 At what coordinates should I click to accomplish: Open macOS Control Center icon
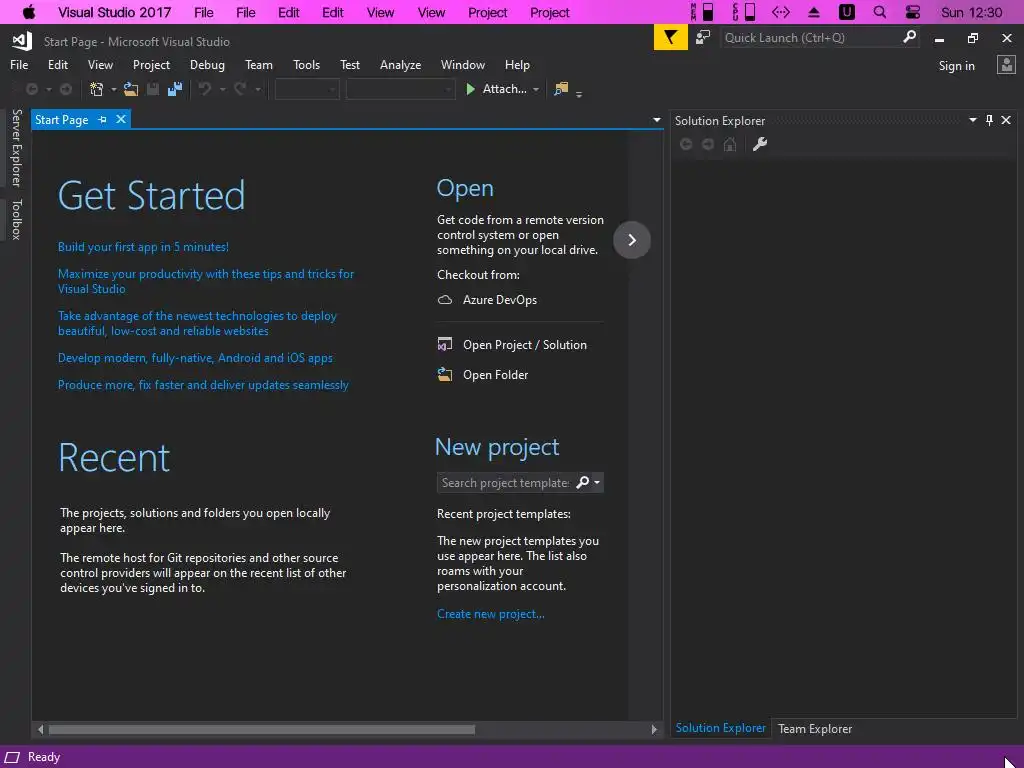coord(912,12)
